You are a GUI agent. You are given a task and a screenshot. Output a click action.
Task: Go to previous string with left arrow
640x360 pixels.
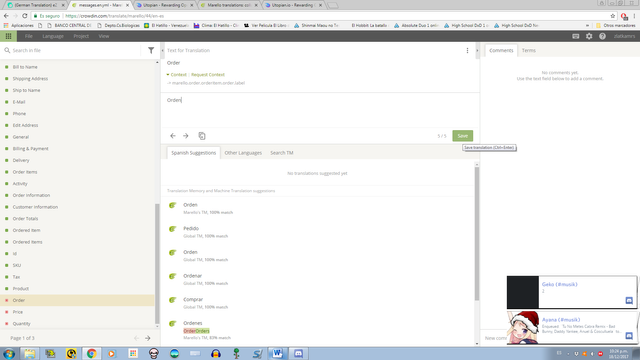(x=173, y=136)
